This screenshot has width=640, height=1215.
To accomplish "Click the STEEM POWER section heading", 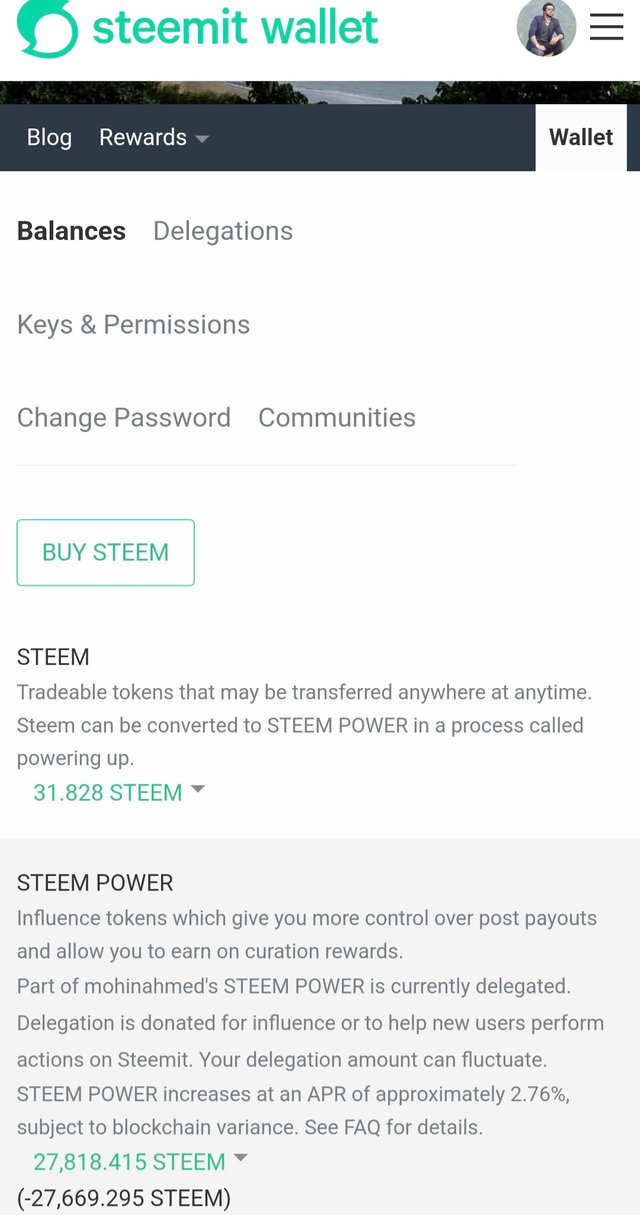I will pos(95,883).
